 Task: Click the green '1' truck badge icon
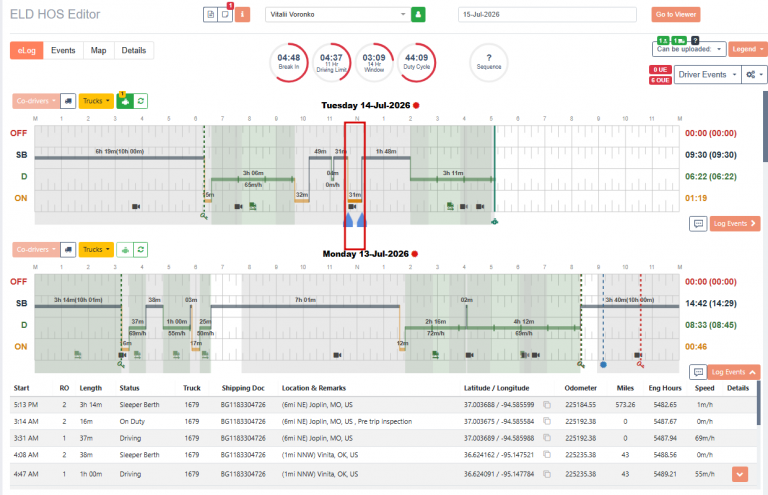pos(679,41)
